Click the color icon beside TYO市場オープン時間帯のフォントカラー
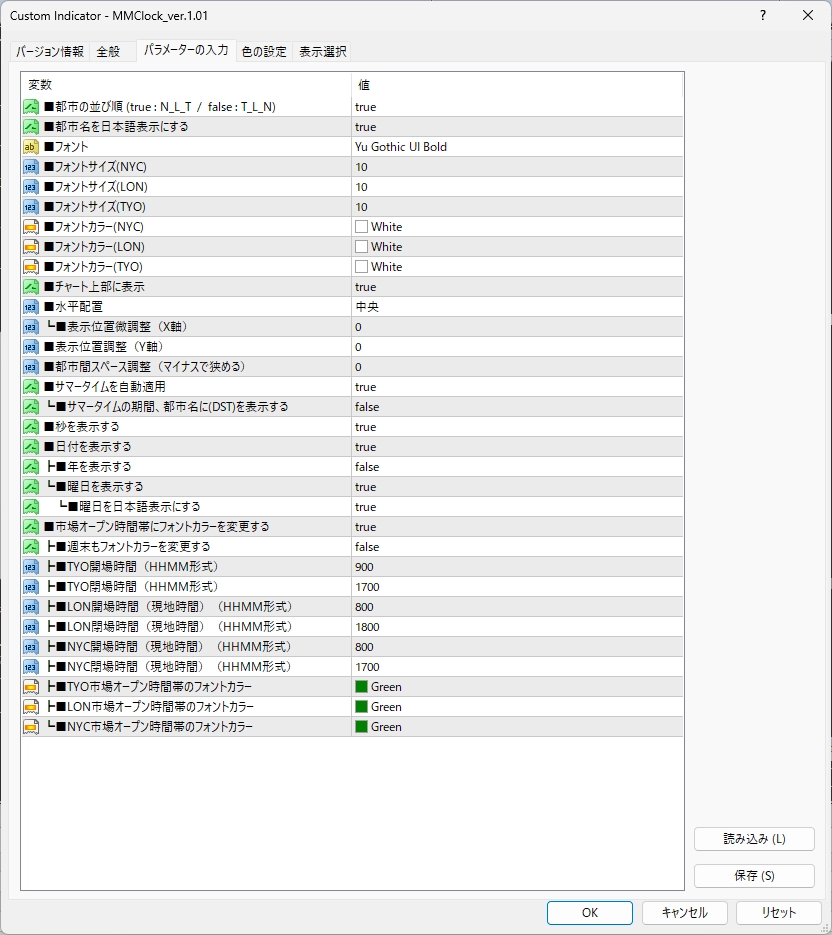The height and width of the screenshot is (935, 832). 31,687
